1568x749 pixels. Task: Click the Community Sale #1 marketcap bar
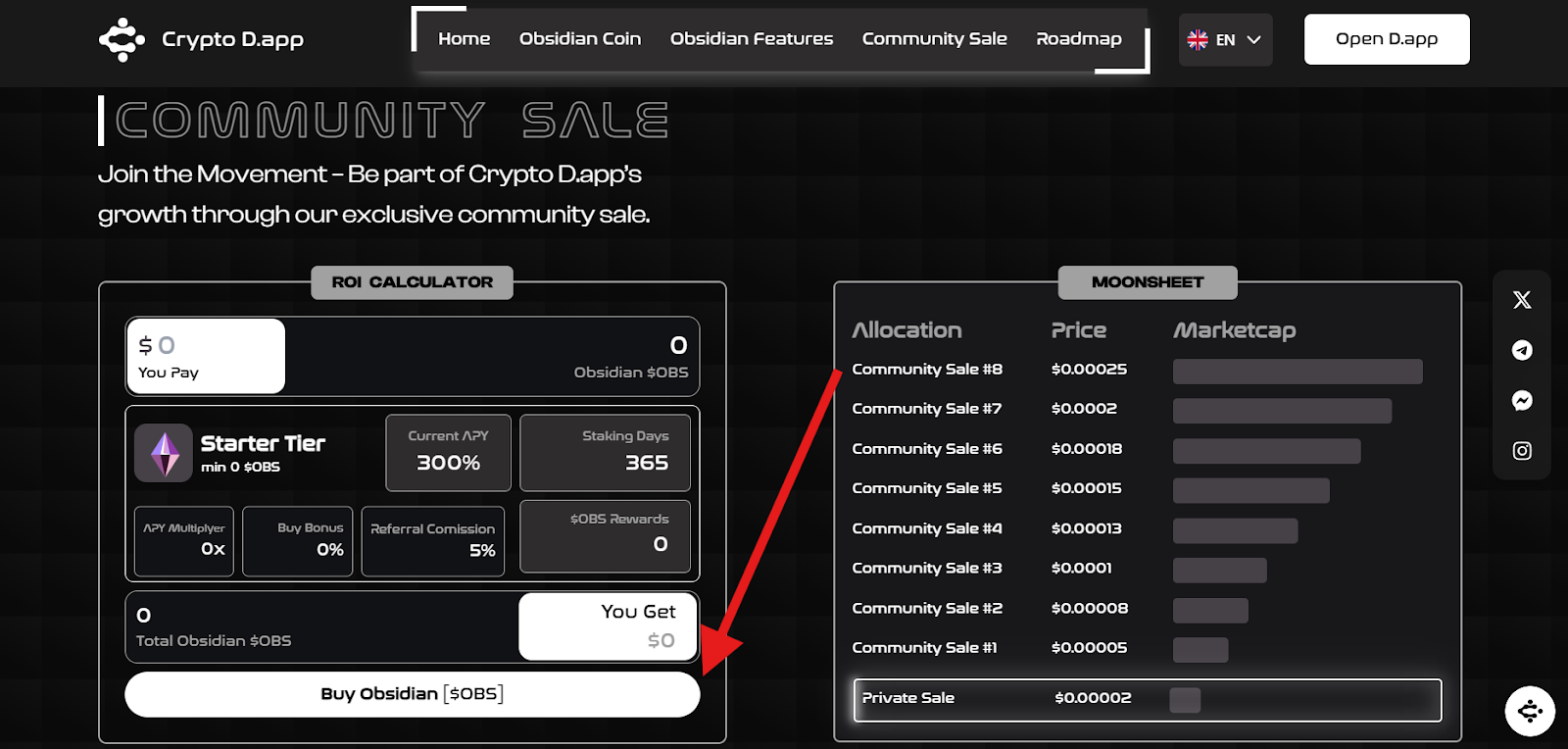tap(1200, 650)
